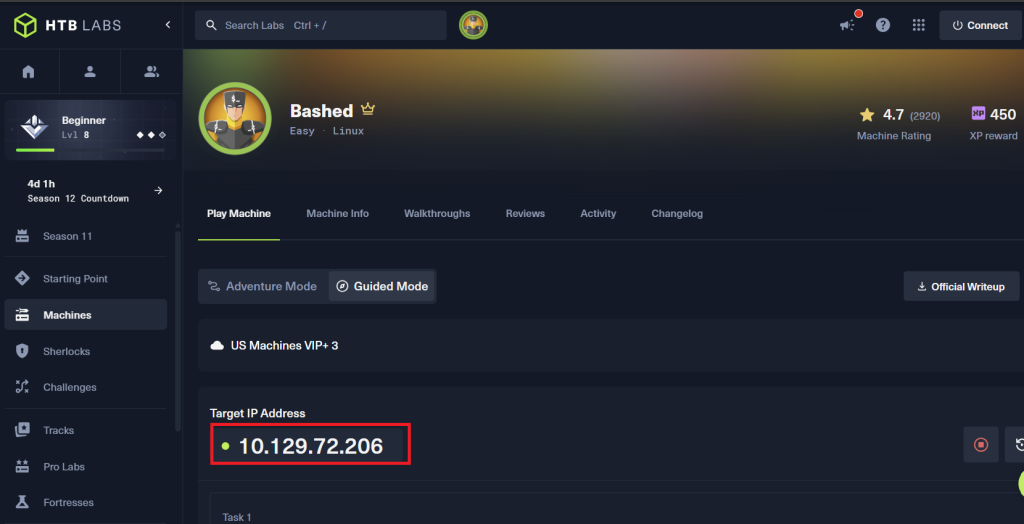Go to the home icon in sidebar
Viewport: 1024px width, 524px height.
click(x=28, y=72)
